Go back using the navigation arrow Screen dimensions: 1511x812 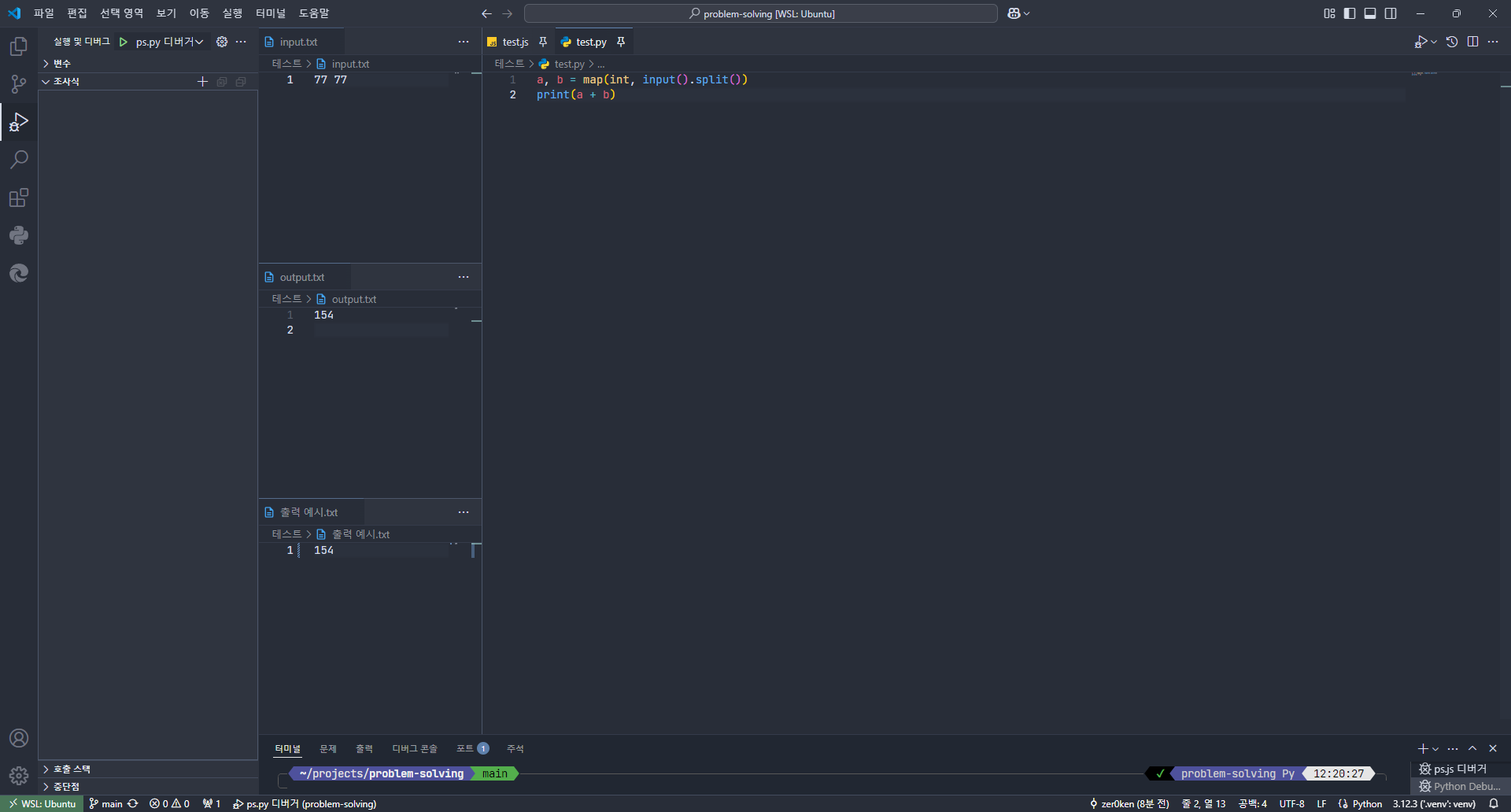click(x=486, y=13)
